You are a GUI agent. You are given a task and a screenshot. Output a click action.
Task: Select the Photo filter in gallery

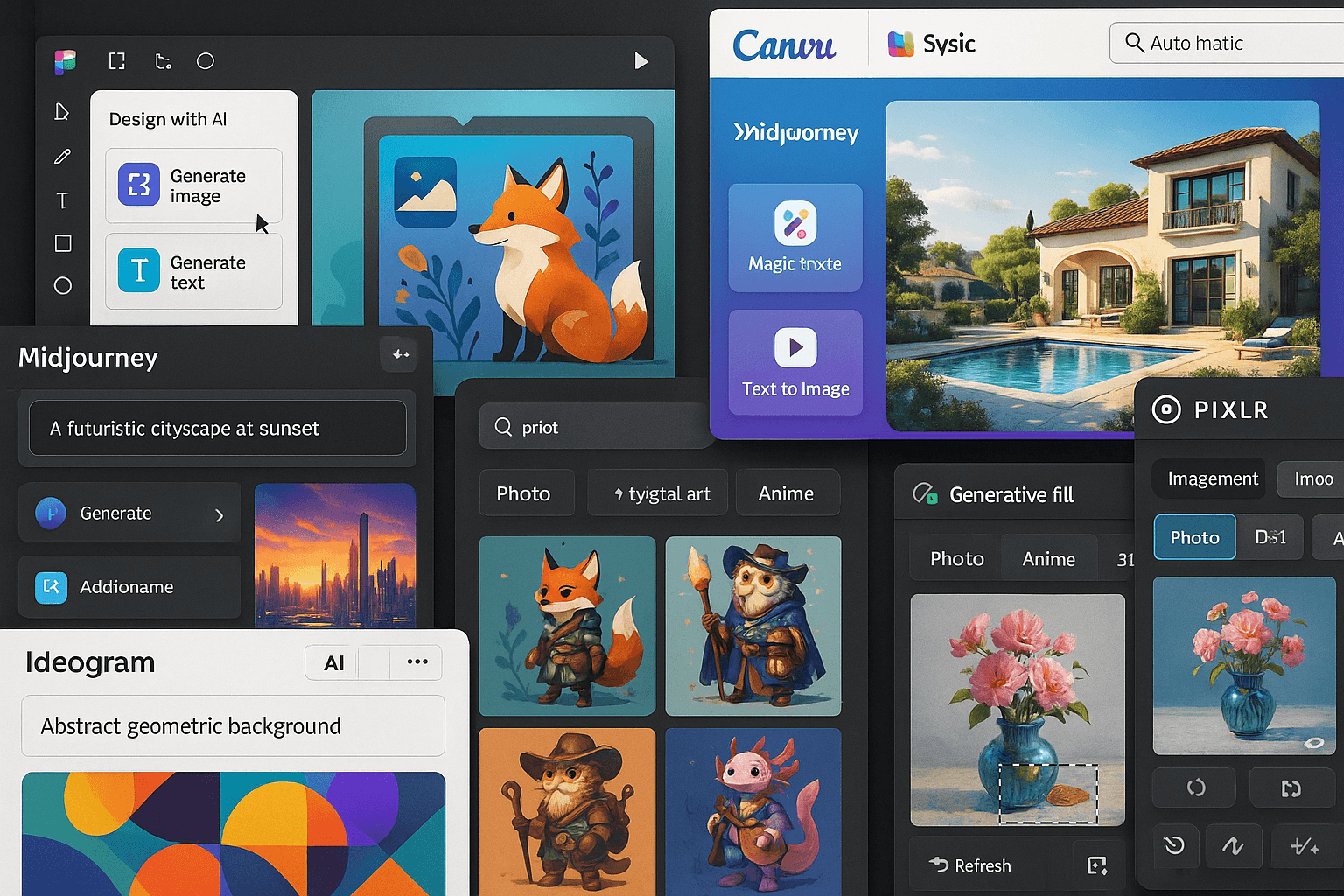[x=527, y=493]
